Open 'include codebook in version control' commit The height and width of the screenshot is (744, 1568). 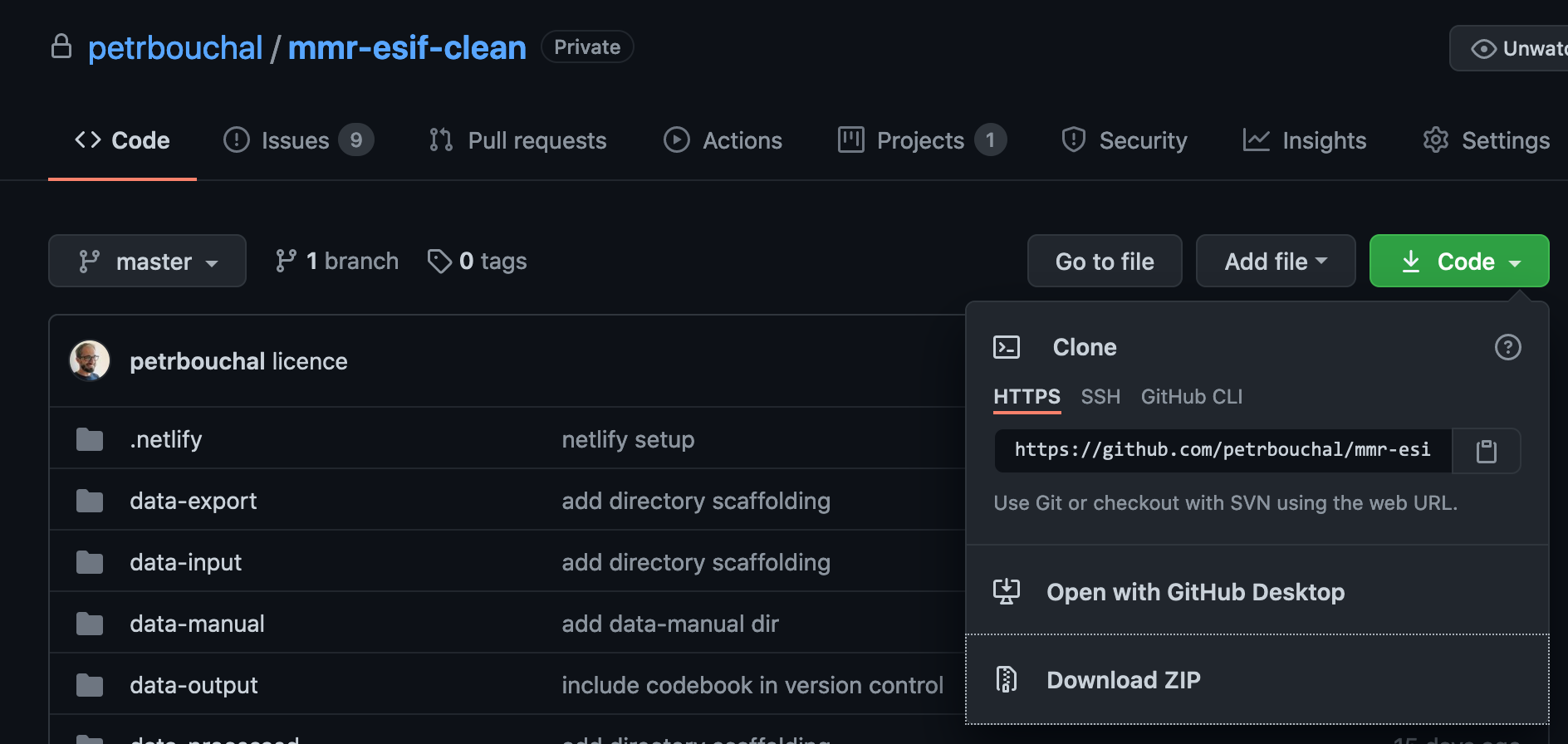coord(752,685)
